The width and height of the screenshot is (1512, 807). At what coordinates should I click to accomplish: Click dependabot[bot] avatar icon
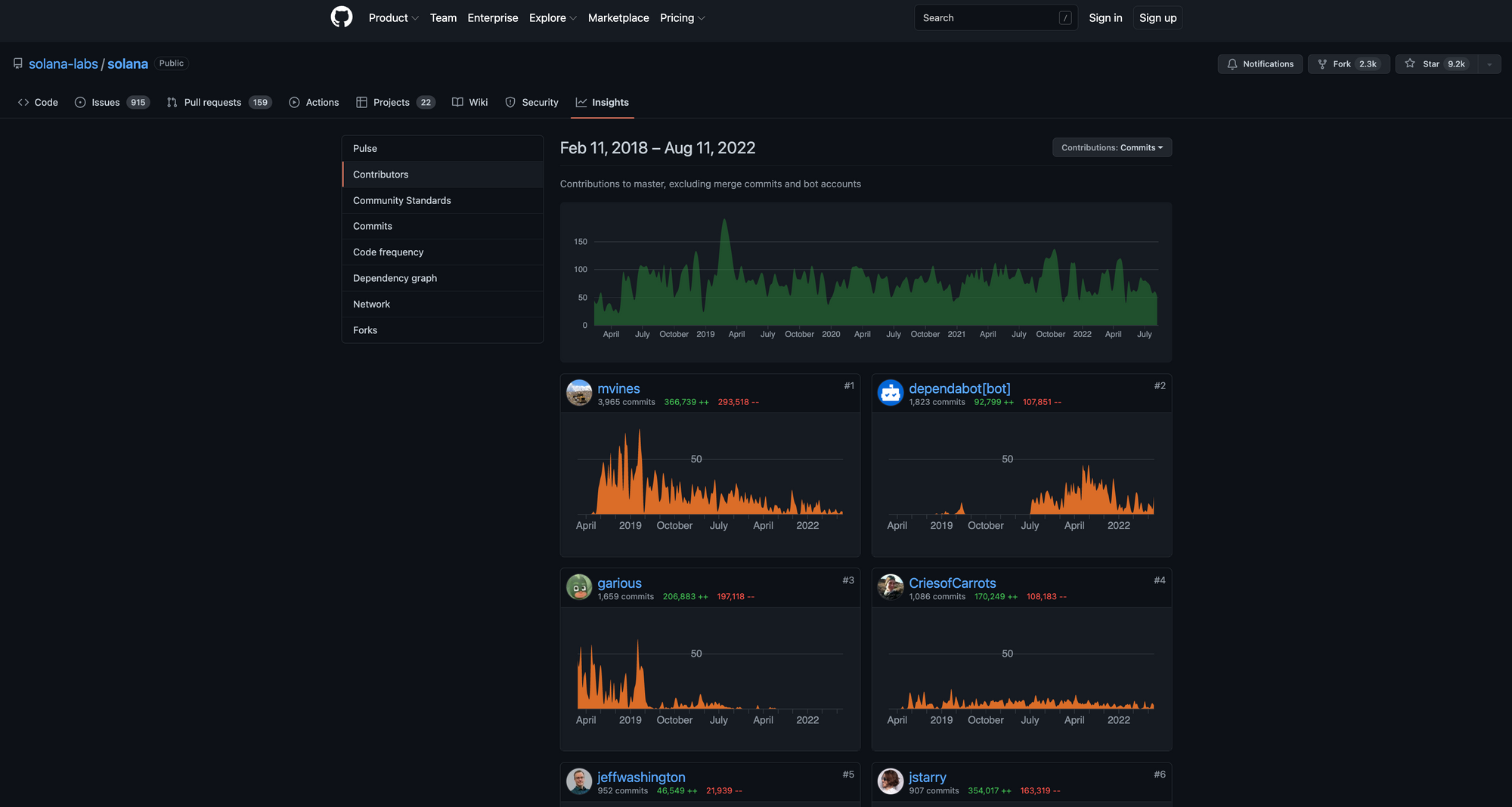(891, 393)
